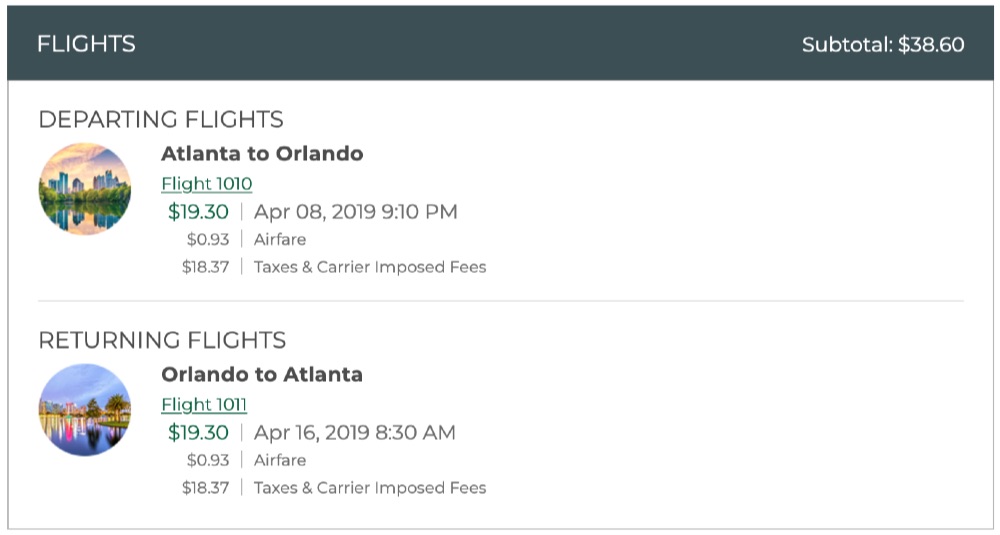Click the Subtotal $38.60 text
This screenshot has width=1000, height=535.
coord(882,45)
